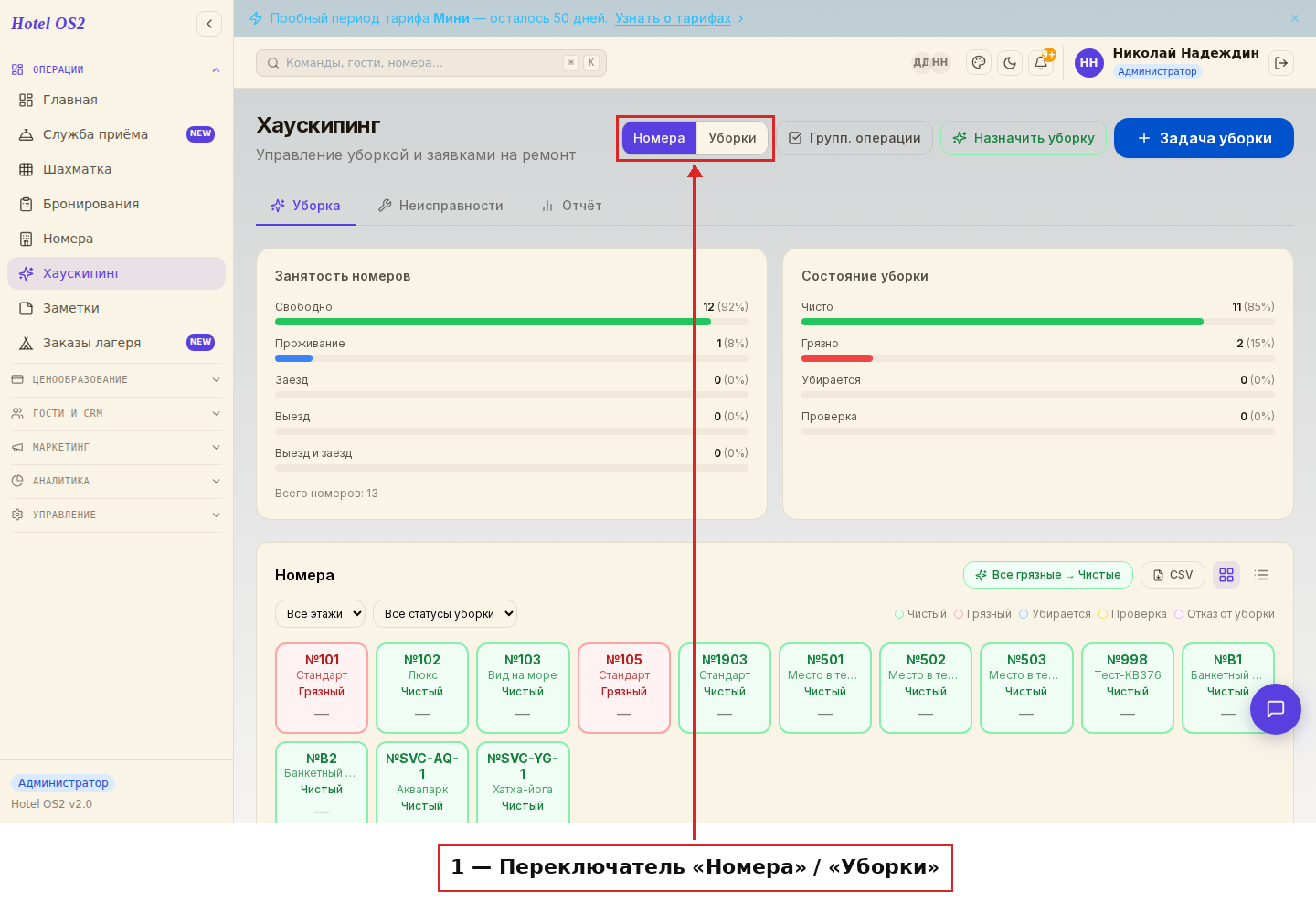Open room card №103
Screen dimensions: 1316x913
pyautogui.click(x=523, y=688)
